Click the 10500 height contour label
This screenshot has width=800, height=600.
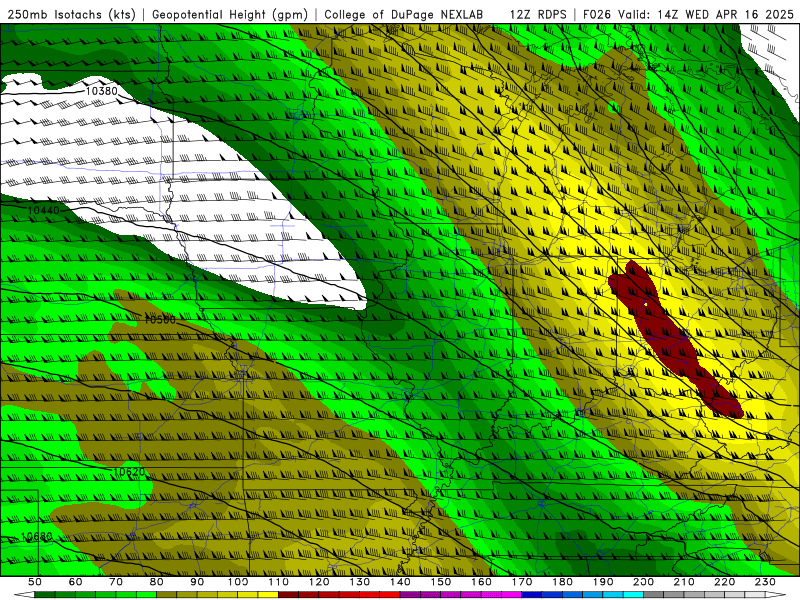(159, 319)
